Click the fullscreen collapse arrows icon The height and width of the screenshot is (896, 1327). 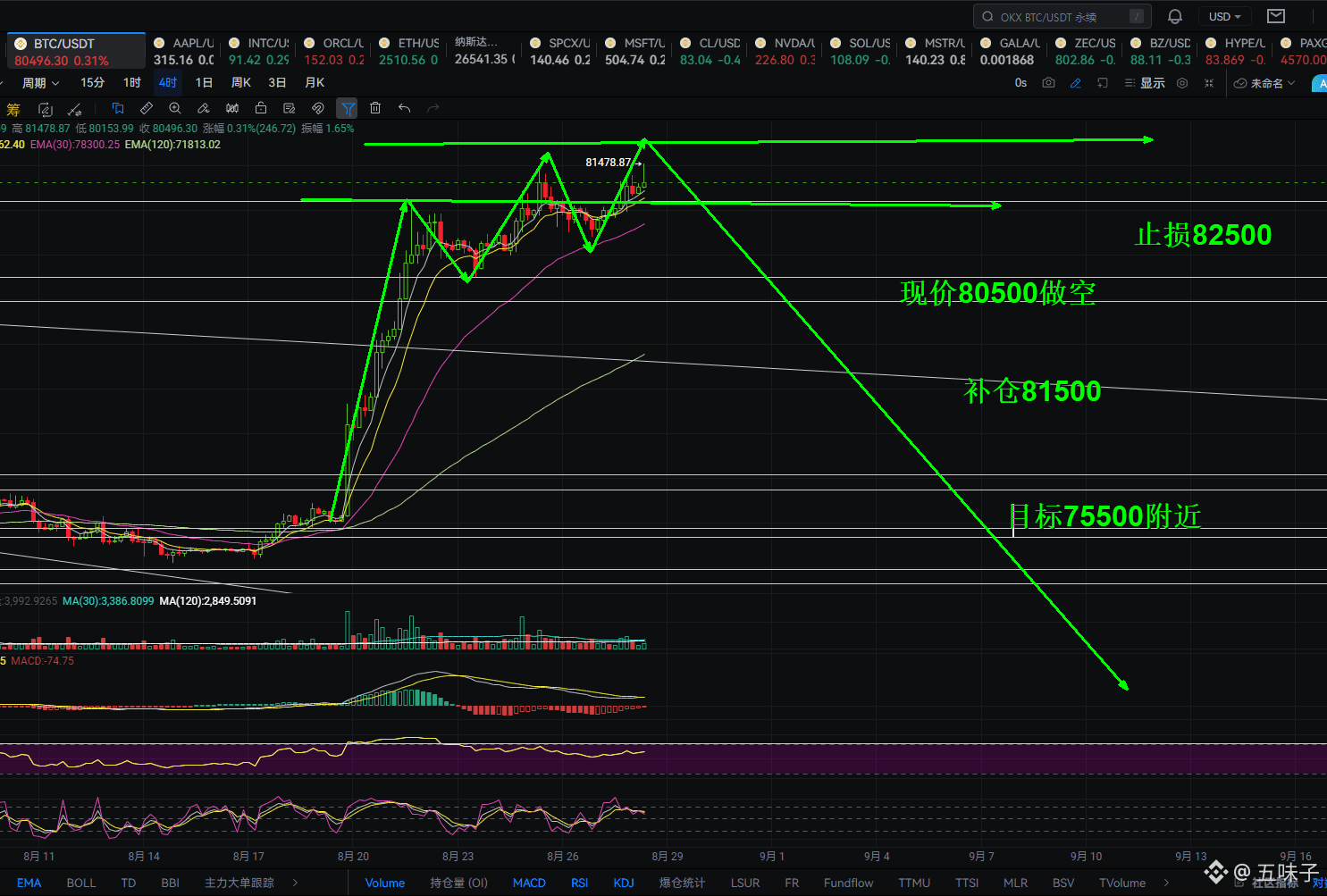point(1209,83)
